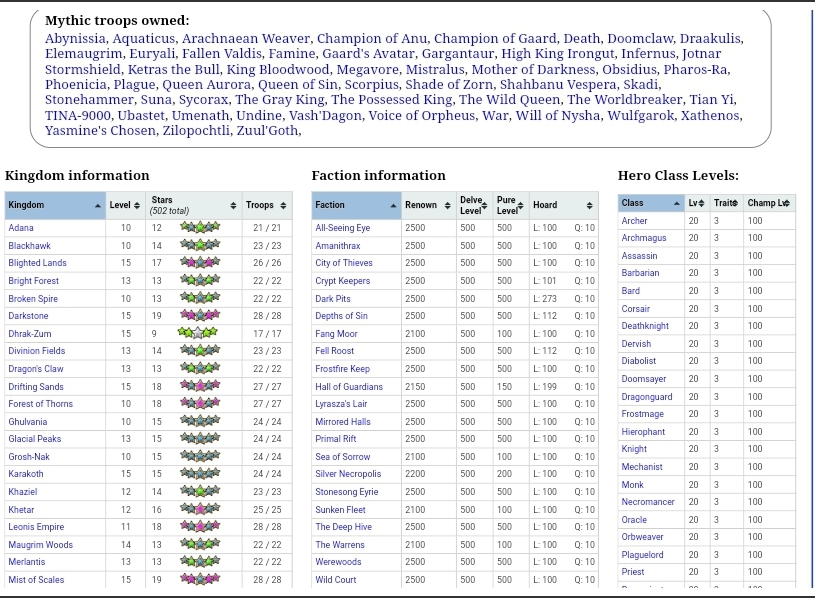Sort faction table by Pure Level

point(510,205)
